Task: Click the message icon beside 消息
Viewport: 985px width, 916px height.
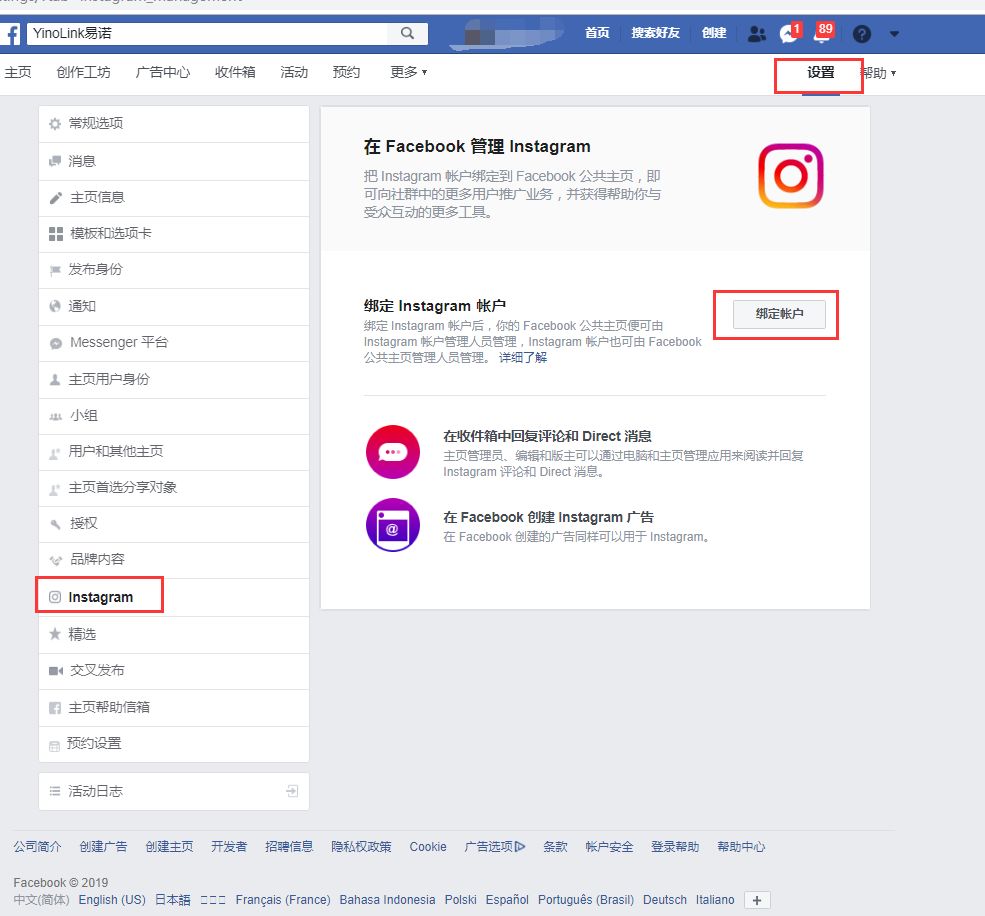Action: pyautogui.click(x=55, y=161)
